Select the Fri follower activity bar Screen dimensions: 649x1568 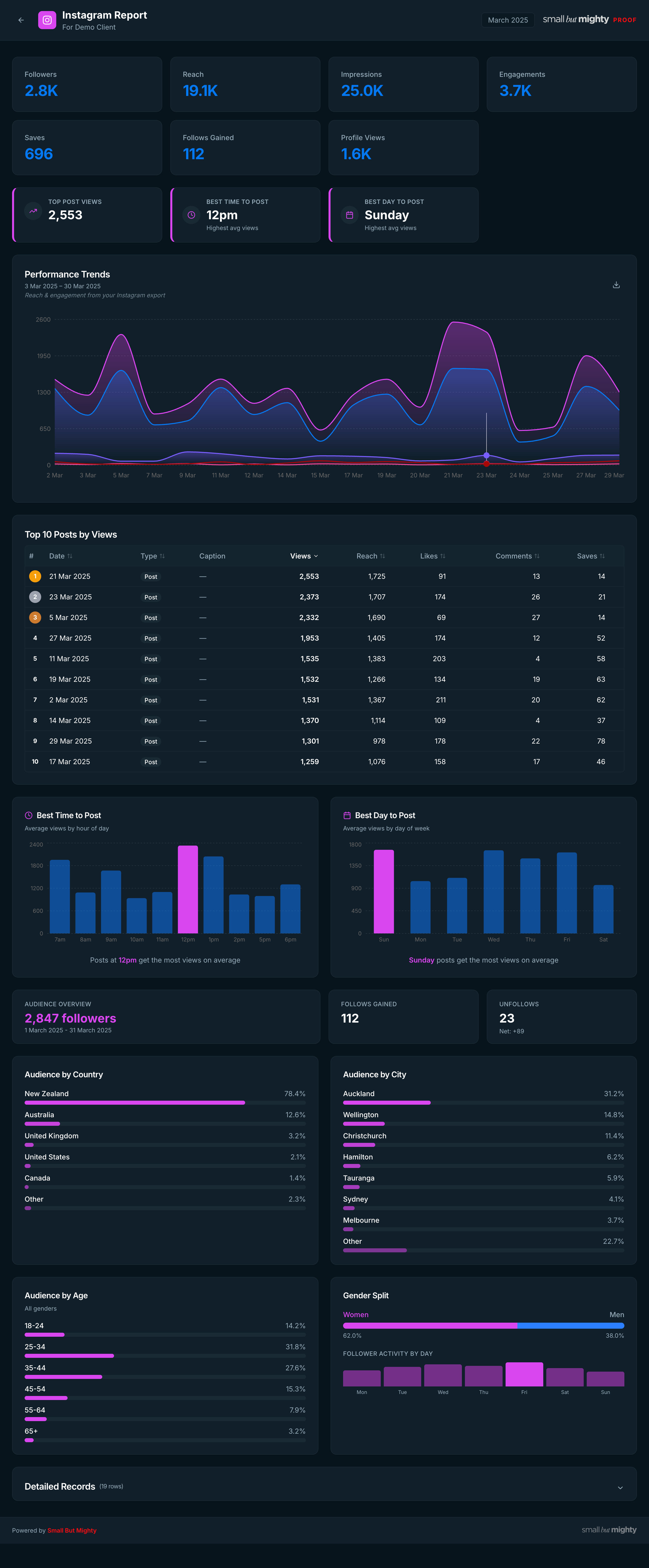524,1374
